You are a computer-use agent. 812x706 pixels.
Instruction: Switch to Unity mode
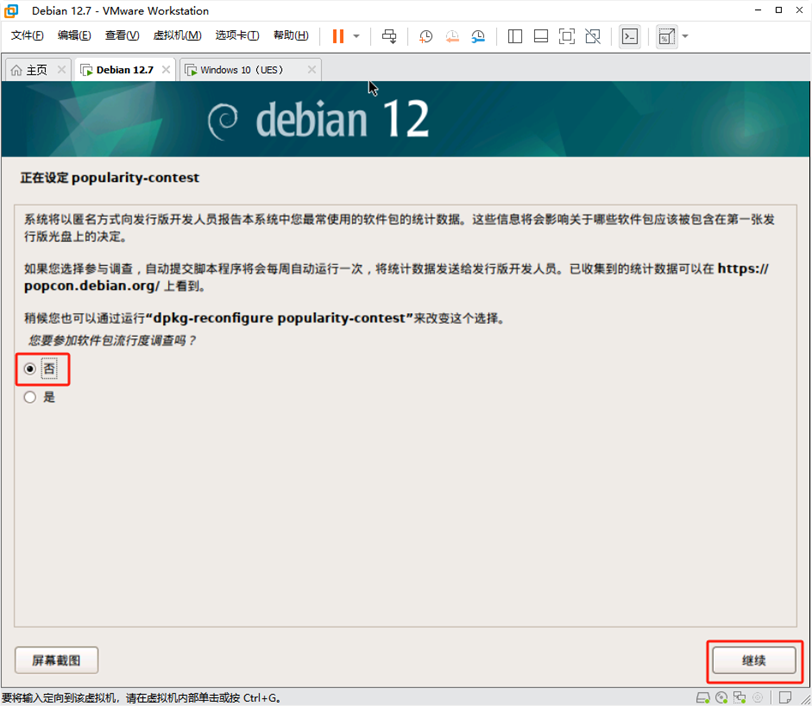point(593,36)
